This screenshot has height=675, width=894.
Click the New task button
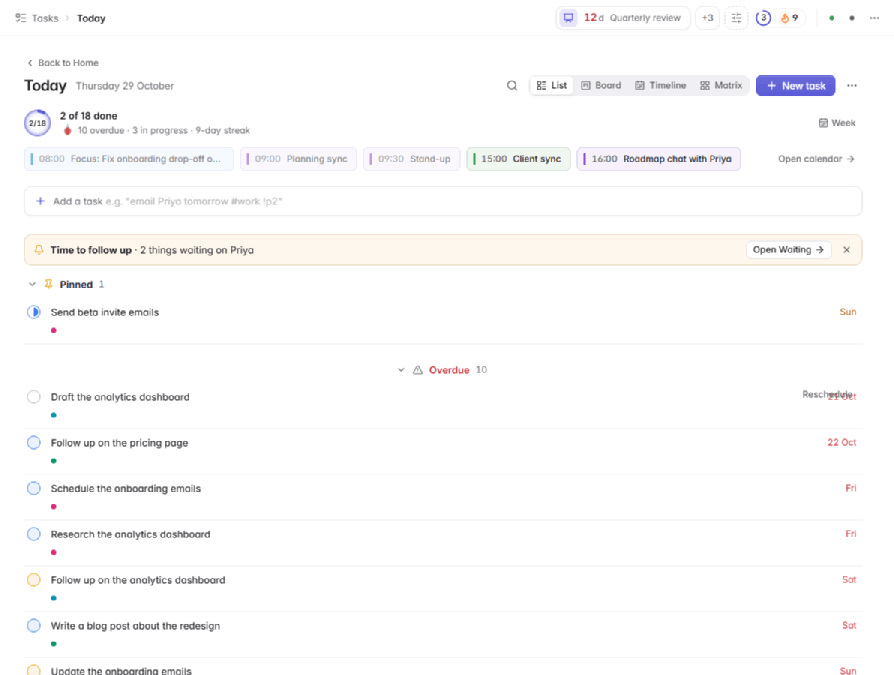[x=795, y=86]
